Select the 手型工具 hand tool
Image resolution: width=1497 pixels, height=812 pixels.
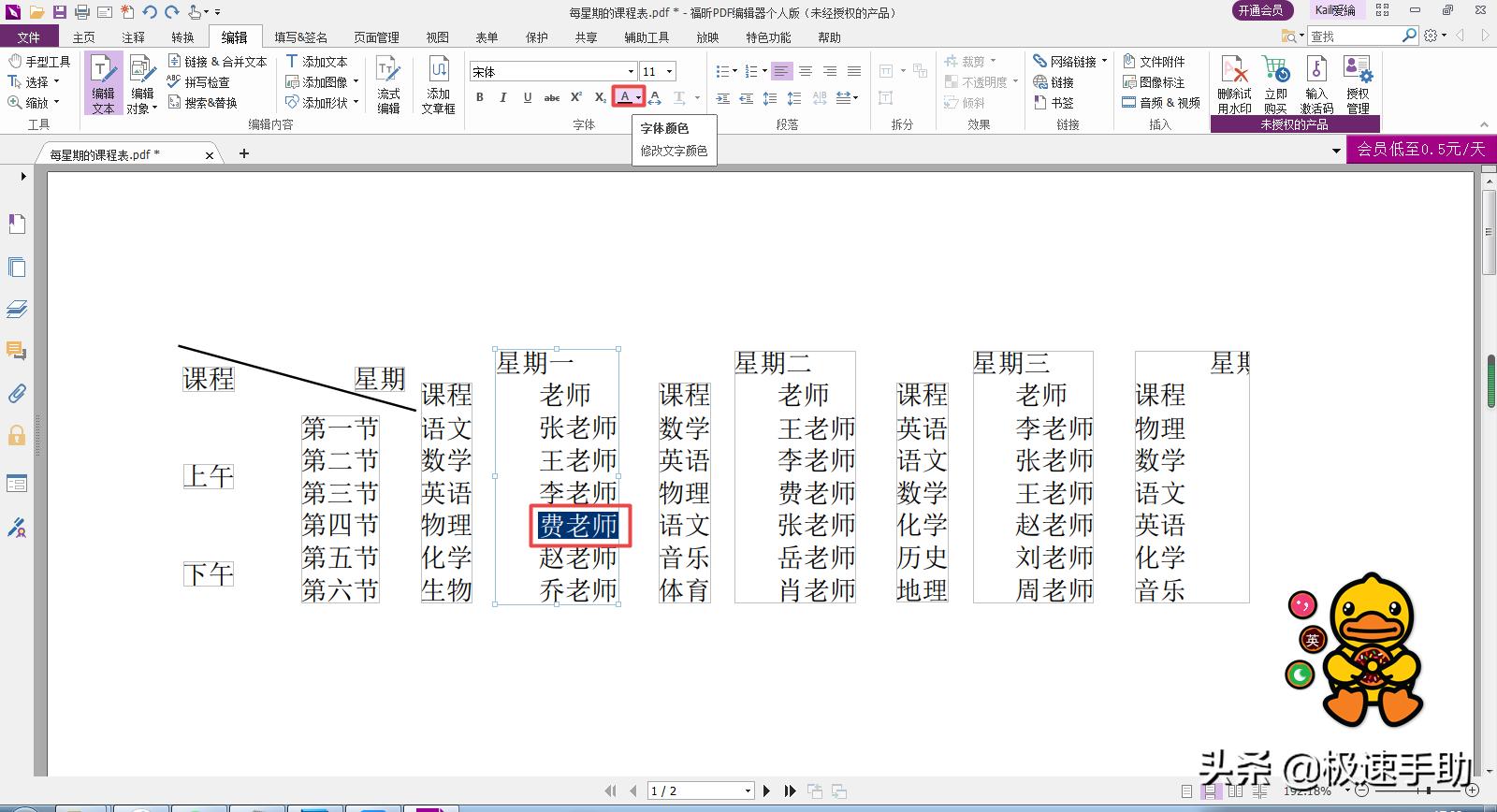(x=39, y=61)
